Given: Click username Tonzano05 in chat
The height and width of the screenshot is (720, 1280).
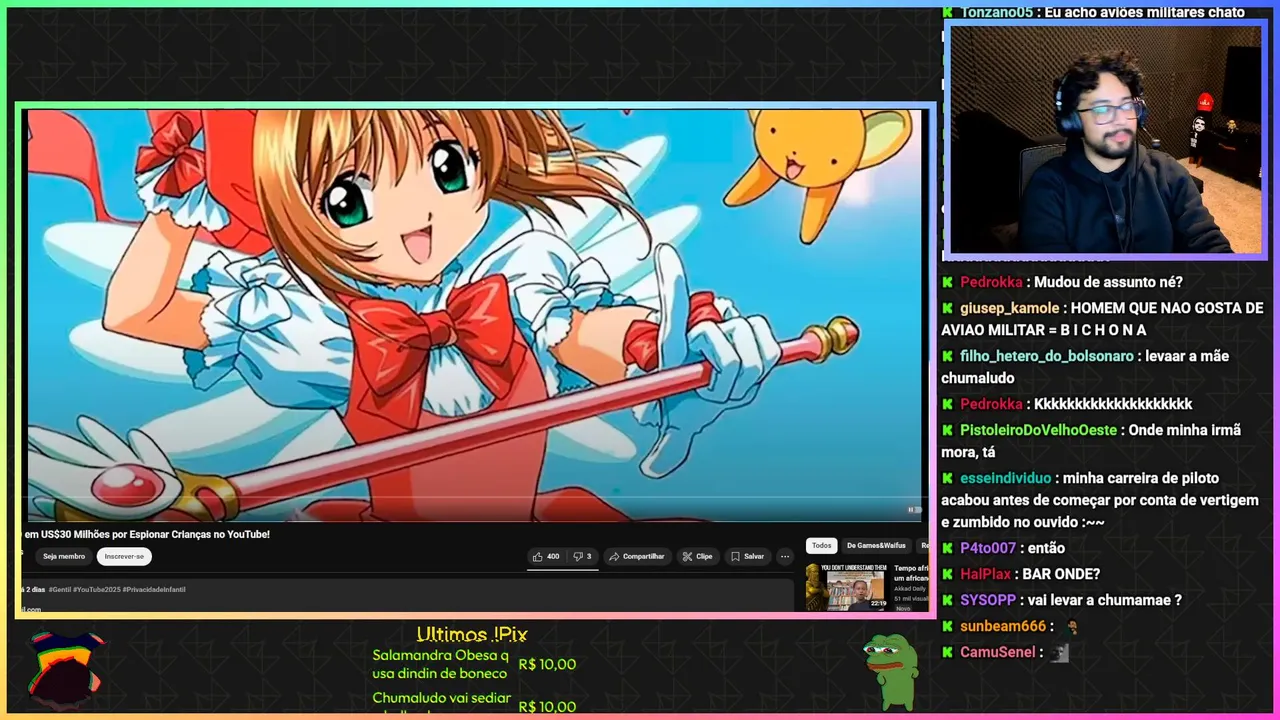Looking at the screenshot, I should [x=996, y=12].
